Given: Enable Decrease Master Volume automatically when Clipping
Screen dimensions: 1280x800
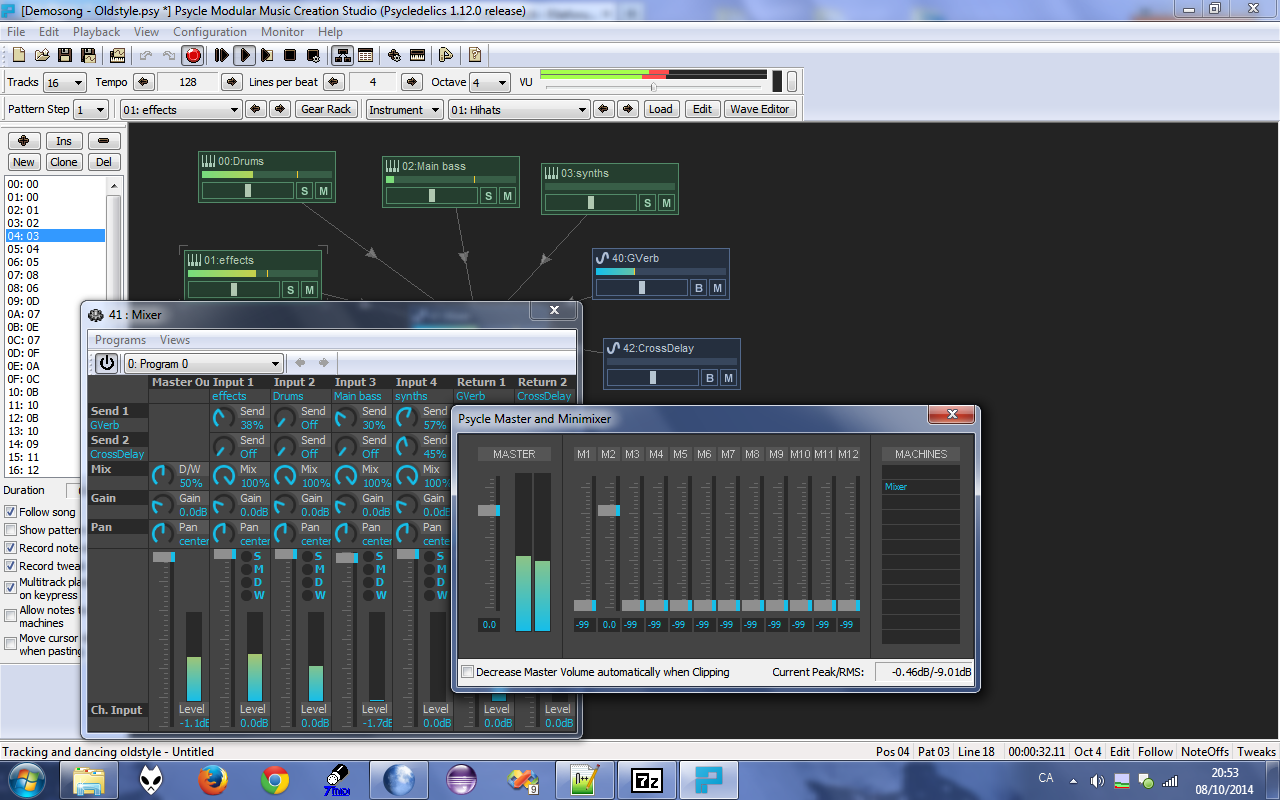Looking at the screenshot, I should pos(467,672).
